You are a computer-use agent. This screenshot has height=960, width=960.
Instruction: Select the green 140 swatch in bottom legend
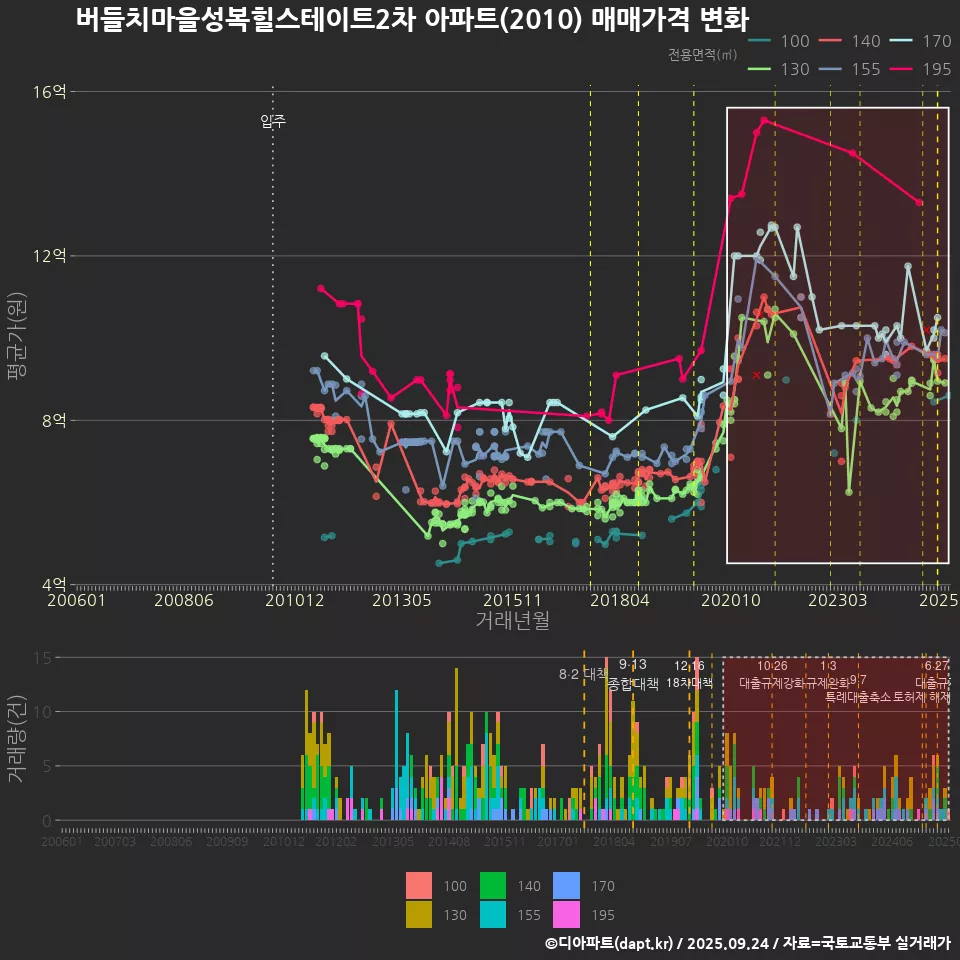(x=493, y=886)
